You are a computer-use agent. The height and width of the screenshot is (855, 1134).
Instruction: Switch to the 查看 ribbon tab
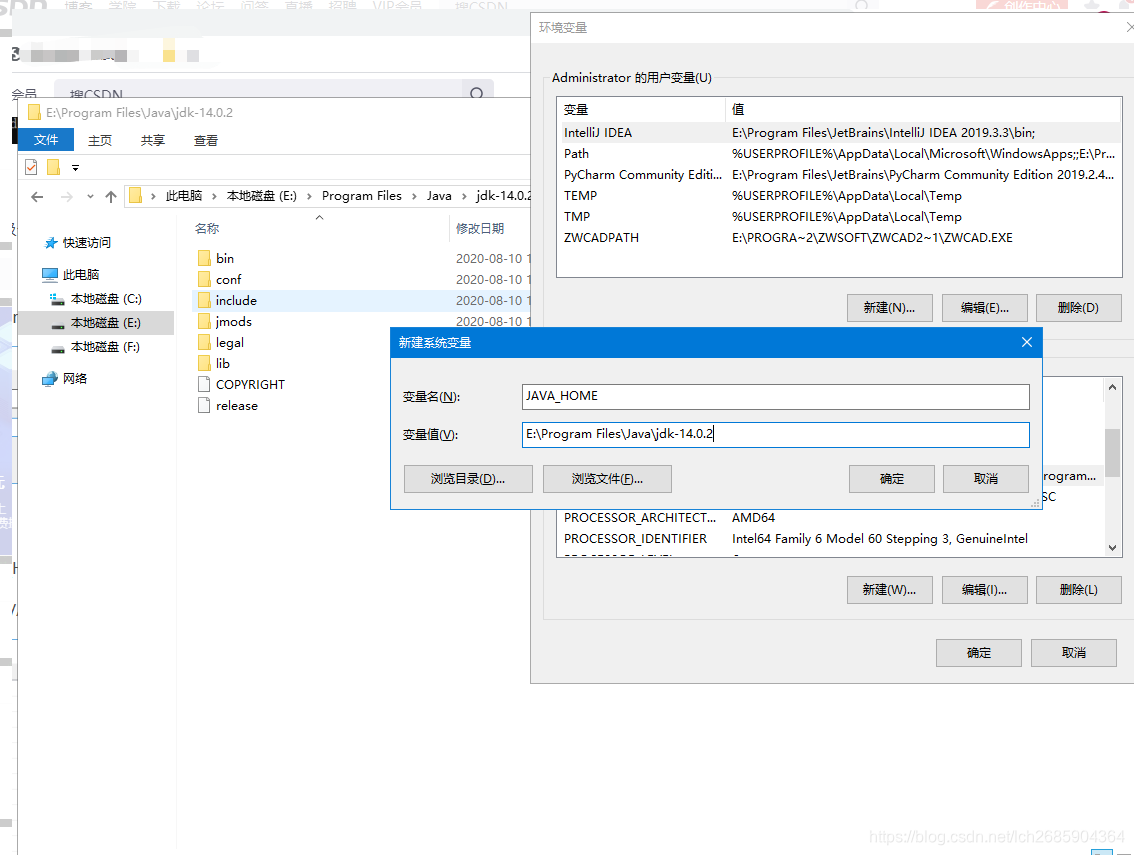tap(205, 140)
